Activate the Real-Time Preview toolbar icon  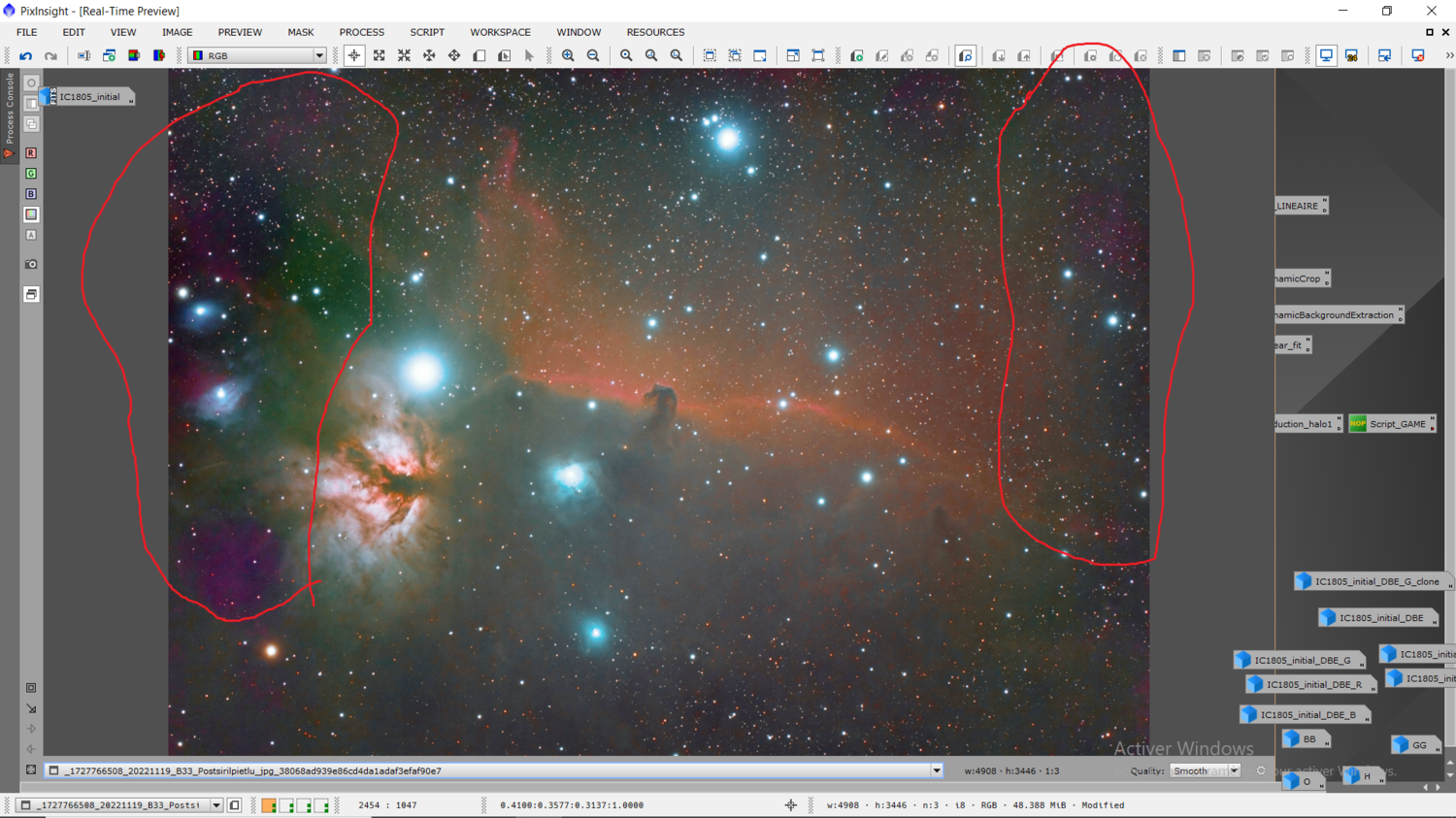(966, 56)
